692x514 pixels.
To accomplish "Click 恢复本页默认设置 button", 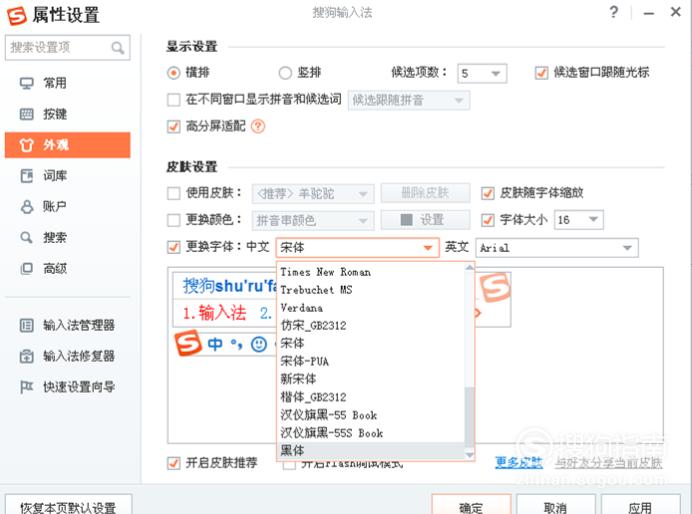I will 68,505.
